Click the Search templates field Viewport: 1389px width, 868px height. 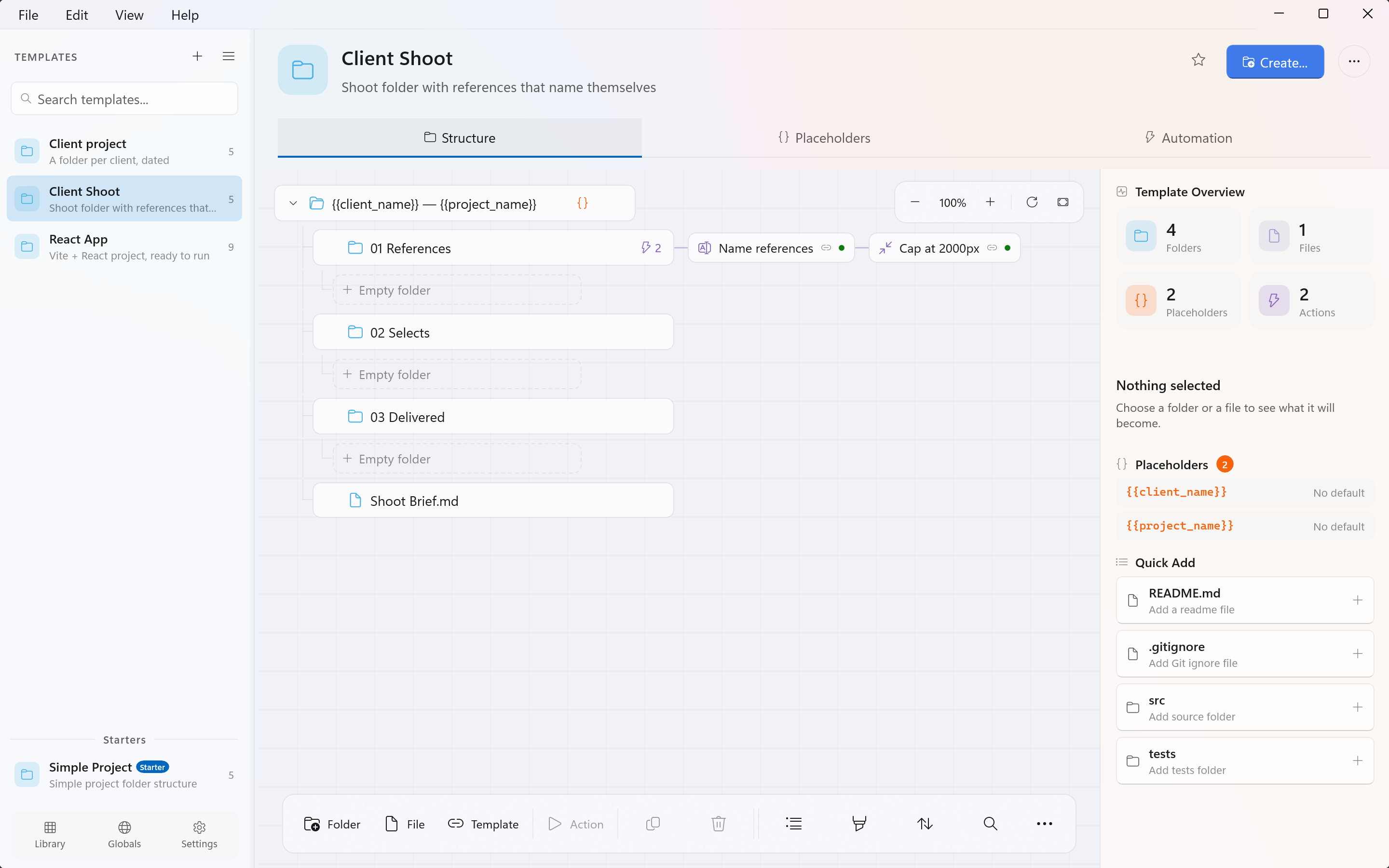(x=124, y=99)
